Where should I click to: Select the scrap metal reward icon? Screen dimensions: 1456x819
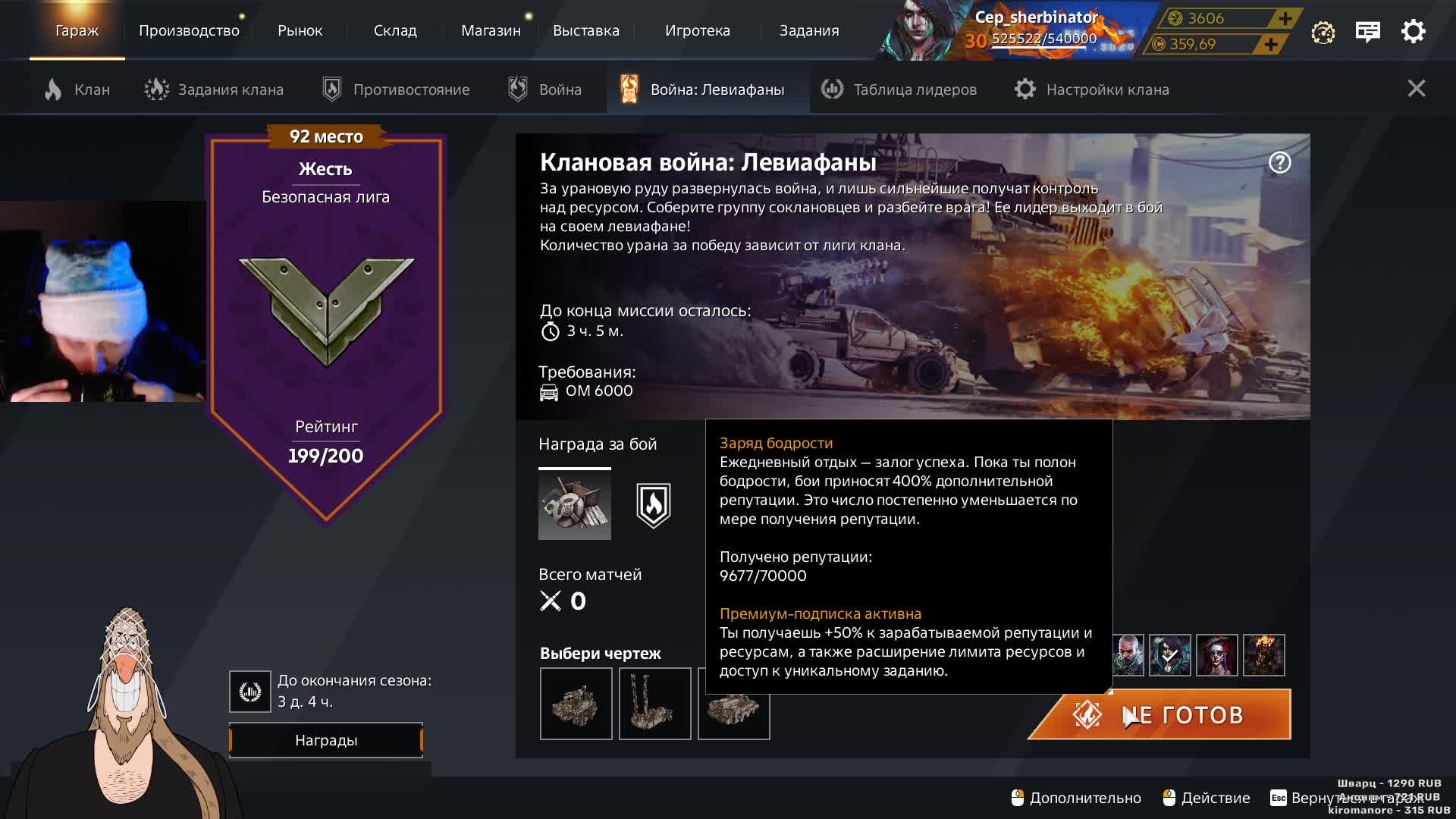coord(575,505)
